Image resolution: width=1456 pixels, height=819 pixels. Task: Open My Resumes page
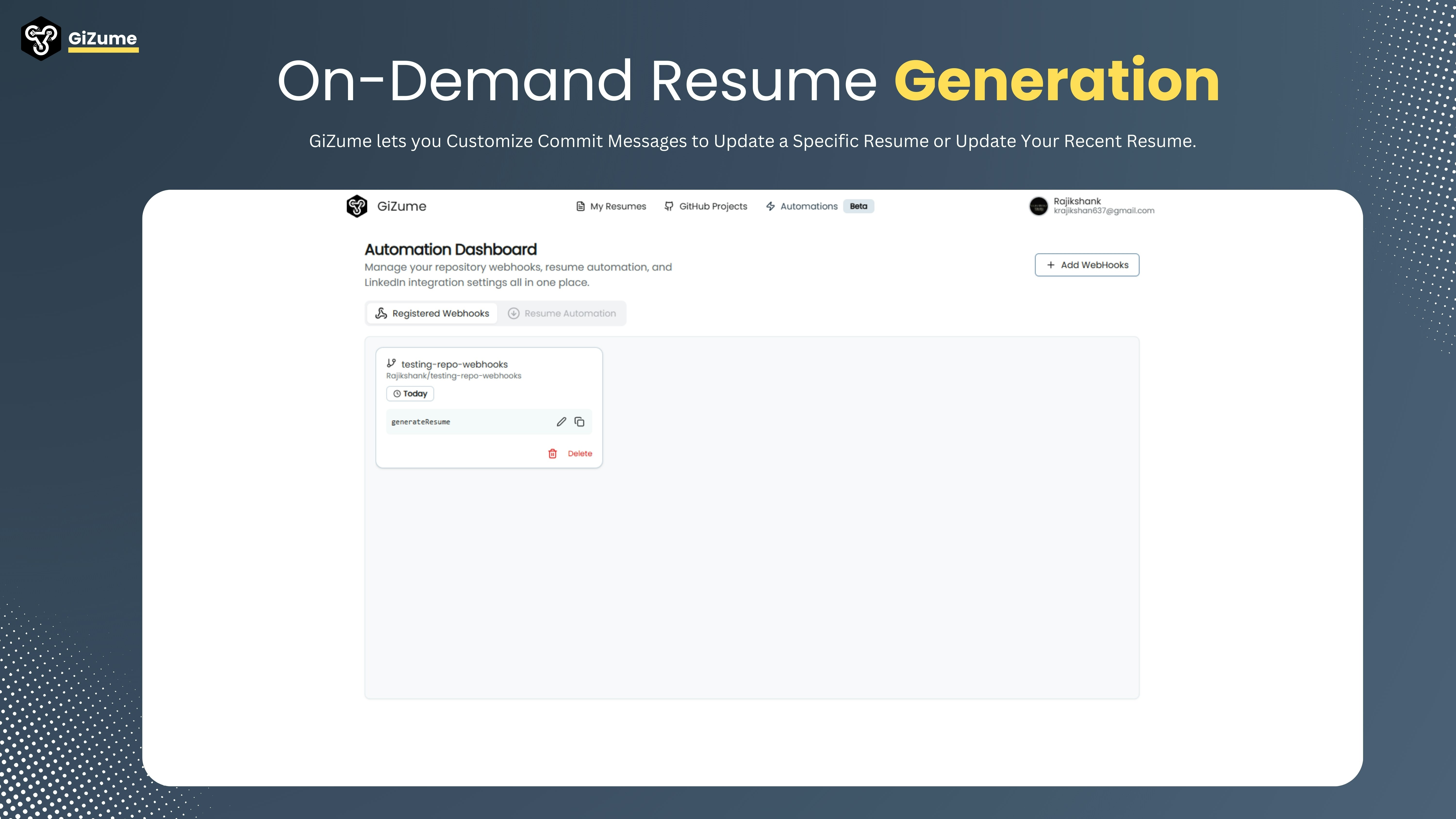(x=618, y=206)
